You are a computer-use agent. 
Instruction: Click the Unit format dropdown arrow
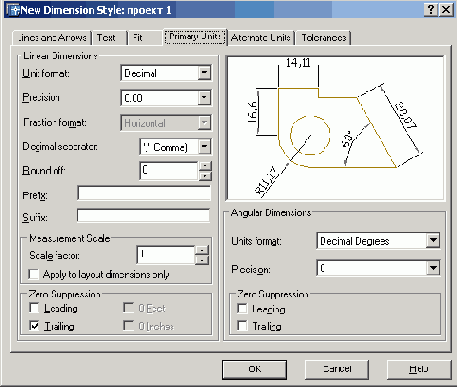pyautogui.click(x=204, y=73)
